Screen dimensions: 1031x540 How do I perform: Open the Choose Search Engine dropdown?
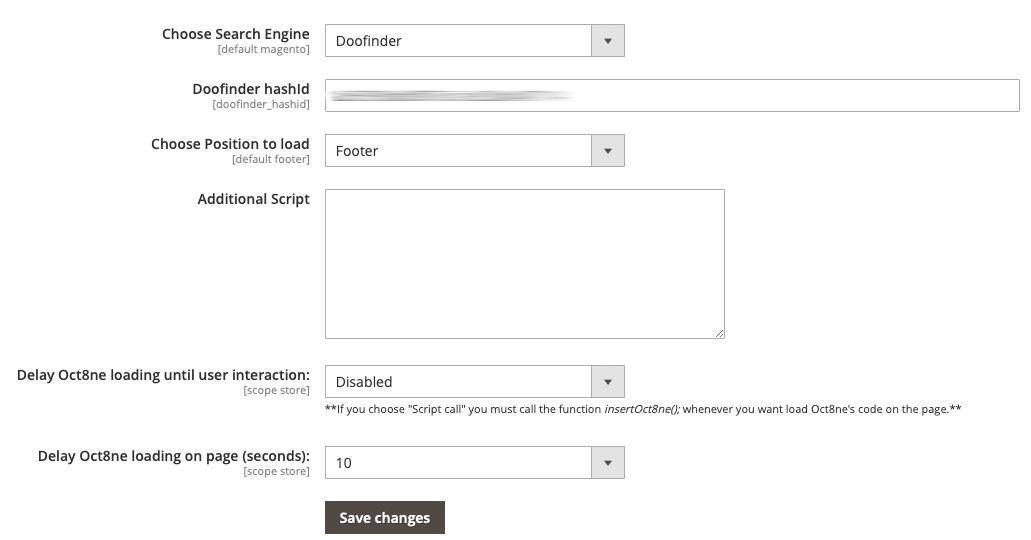(x=458, y=41)
